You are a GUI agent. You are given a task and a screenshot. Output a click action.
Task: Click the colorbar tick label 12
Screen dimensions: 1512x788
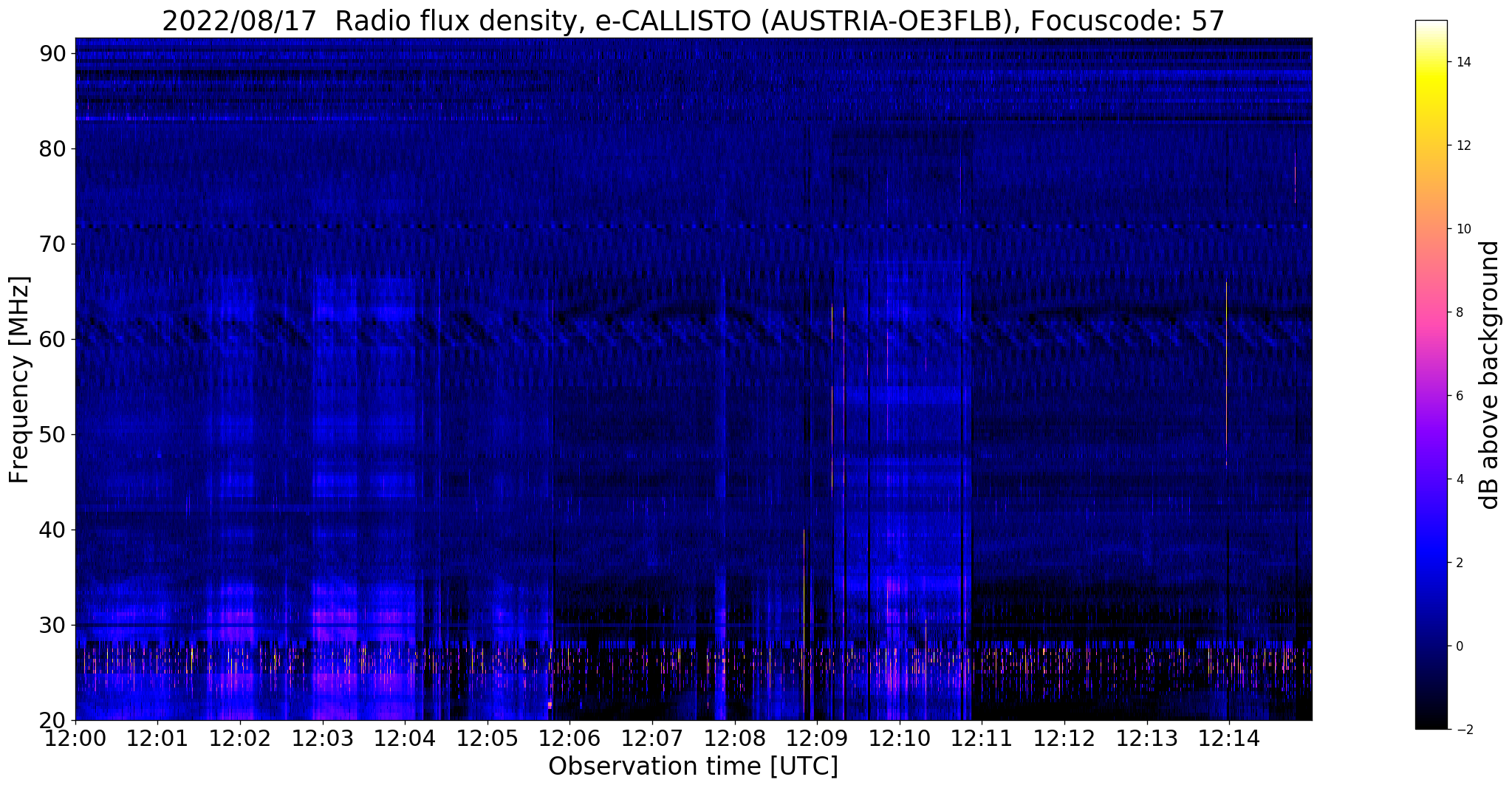click(1463, 145)
